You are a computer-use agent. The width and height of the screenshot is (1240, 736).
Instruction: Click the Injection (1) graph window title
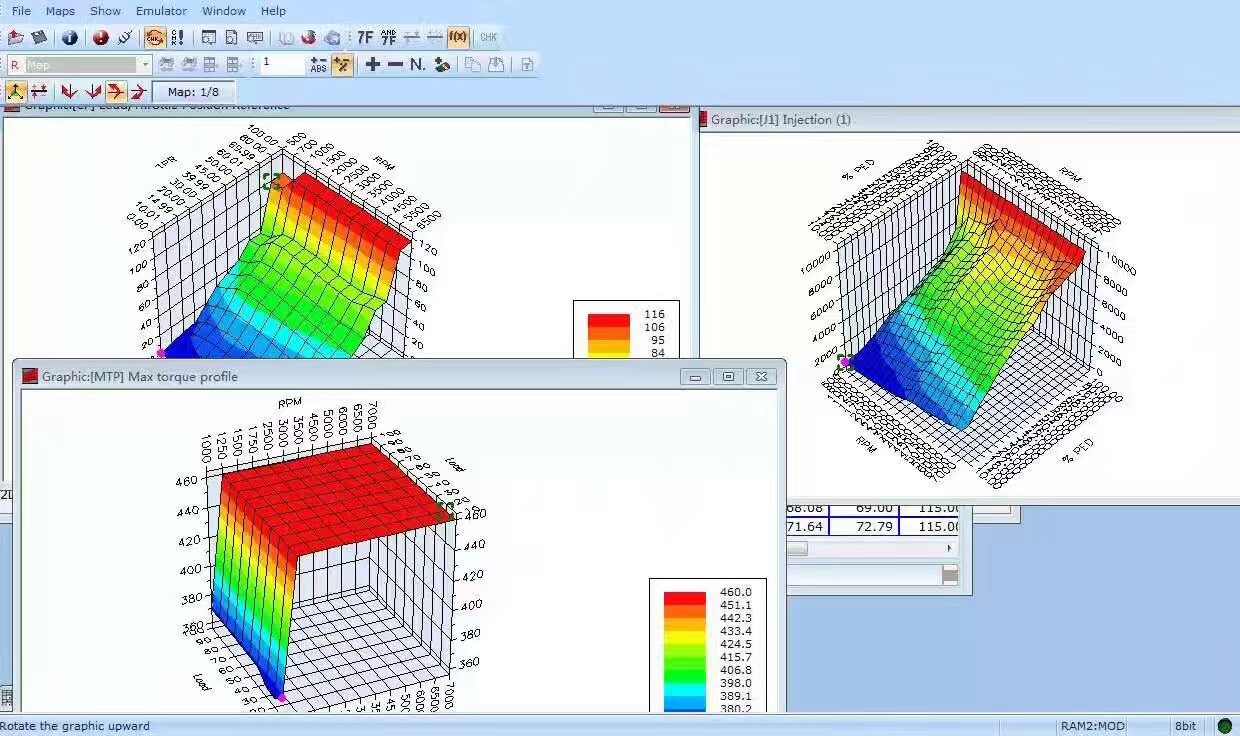(x=780, y=120)
